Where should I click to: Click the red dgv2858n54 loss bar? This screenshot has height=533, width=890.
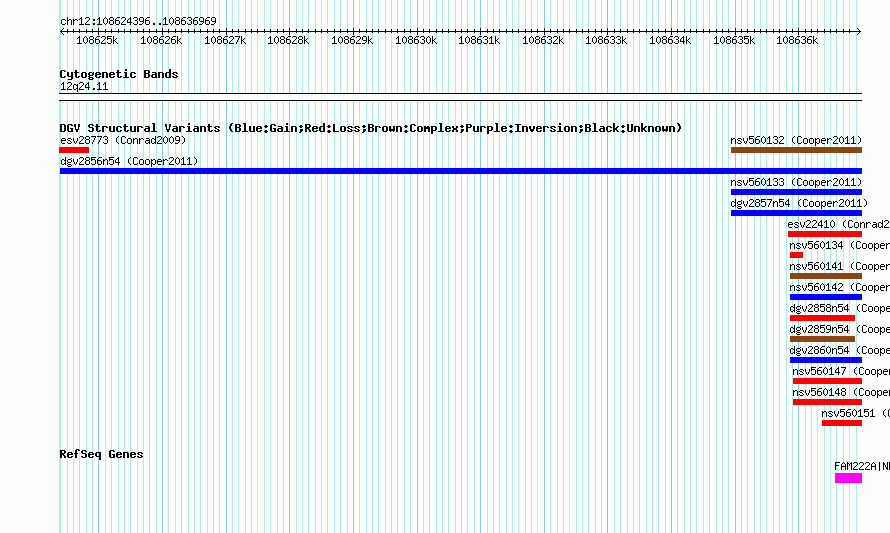822,318
